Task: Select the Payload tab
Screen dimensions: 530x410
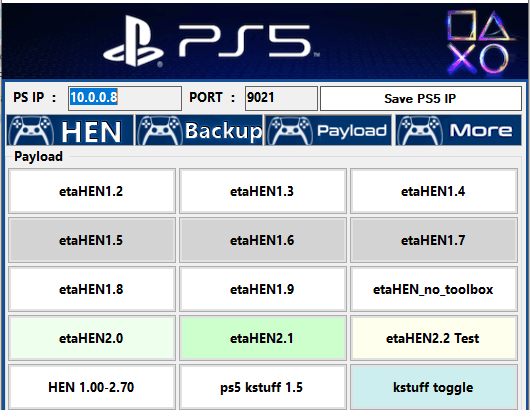Action: coord(328,130)
